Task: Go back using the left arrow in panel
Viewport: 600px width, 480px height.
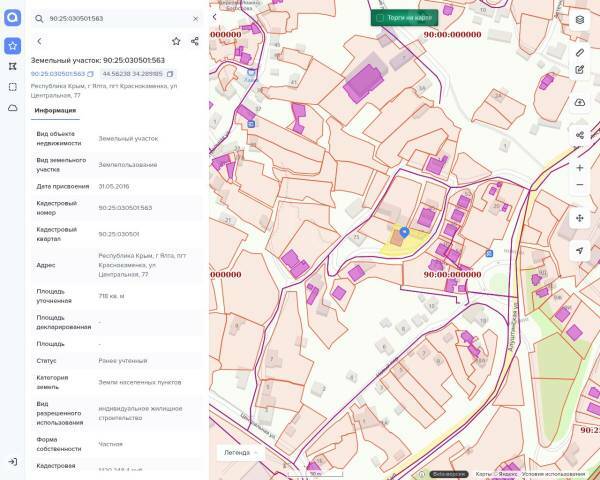Action: coord(39,41)
